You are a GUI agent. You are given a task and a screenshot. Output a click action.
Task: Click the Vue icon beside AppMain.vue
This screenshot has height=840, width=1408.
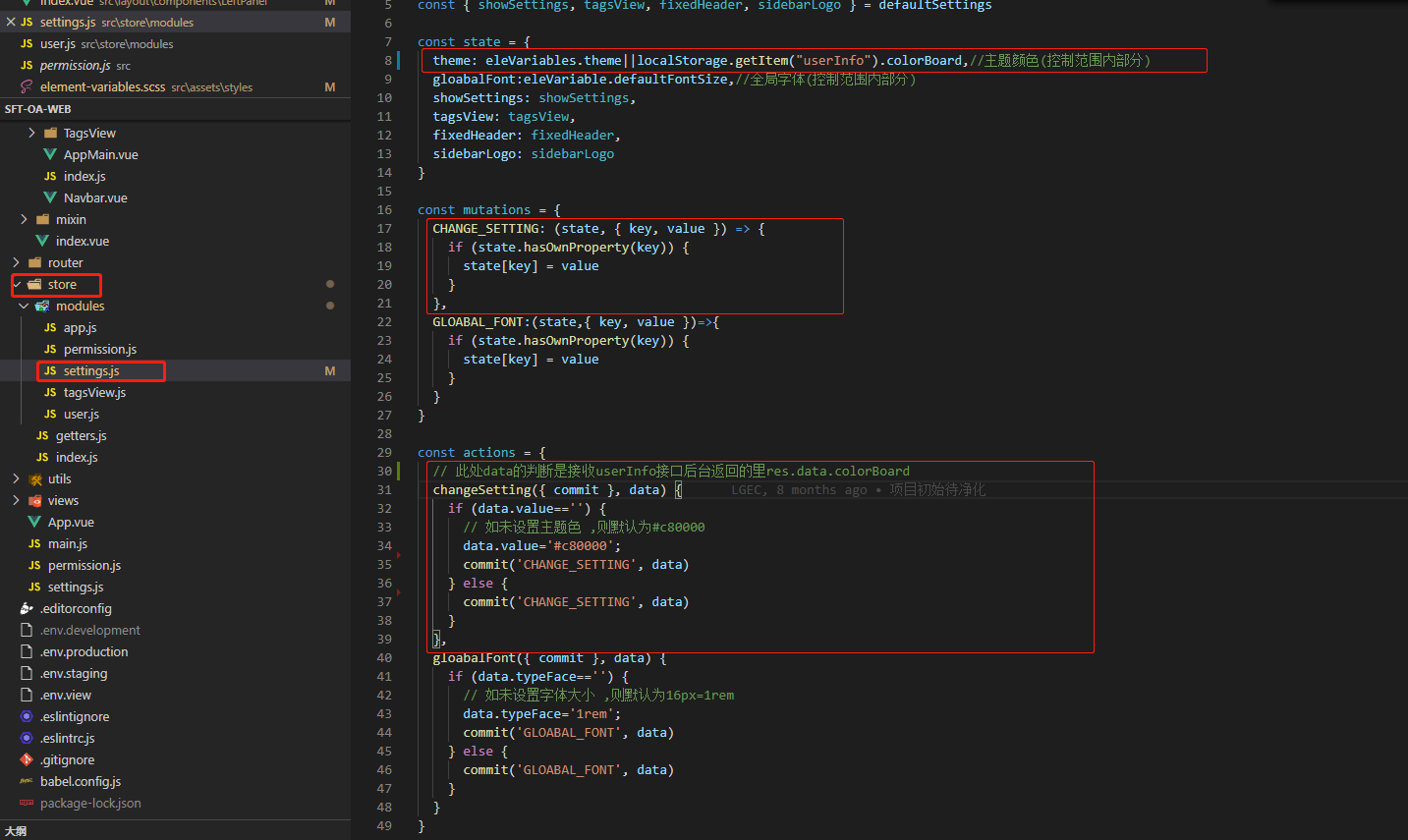click(50, 154)
